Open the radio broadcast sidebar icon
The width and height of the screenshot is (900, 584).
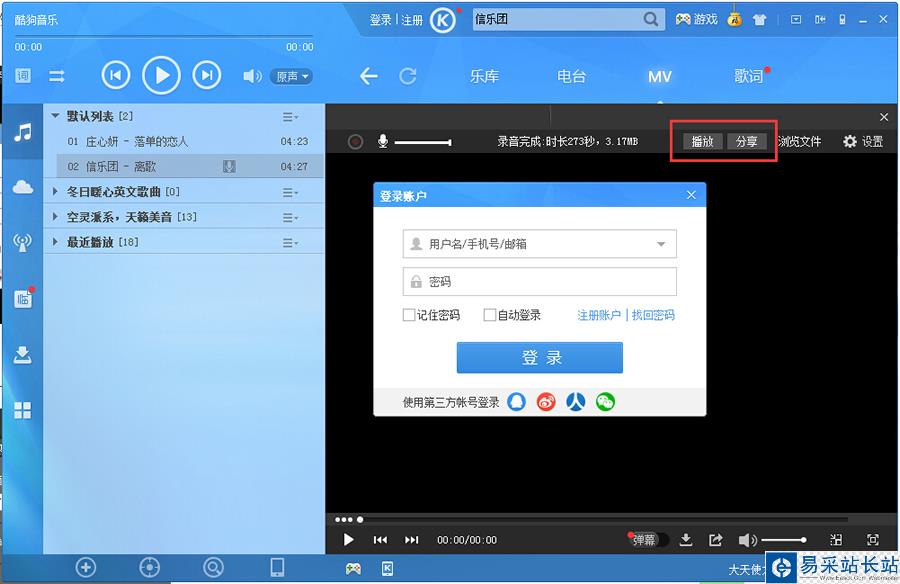[23, 242]
